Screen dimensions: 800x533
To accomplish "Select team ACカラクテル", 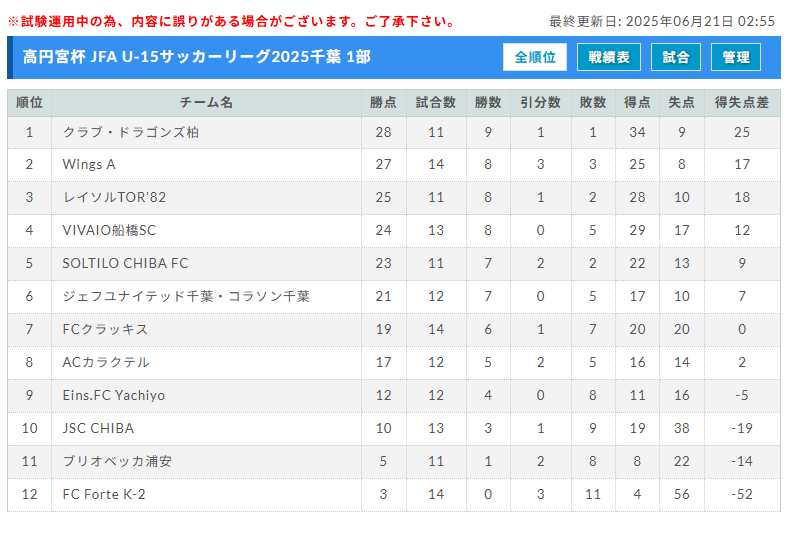I will point(106,362).
